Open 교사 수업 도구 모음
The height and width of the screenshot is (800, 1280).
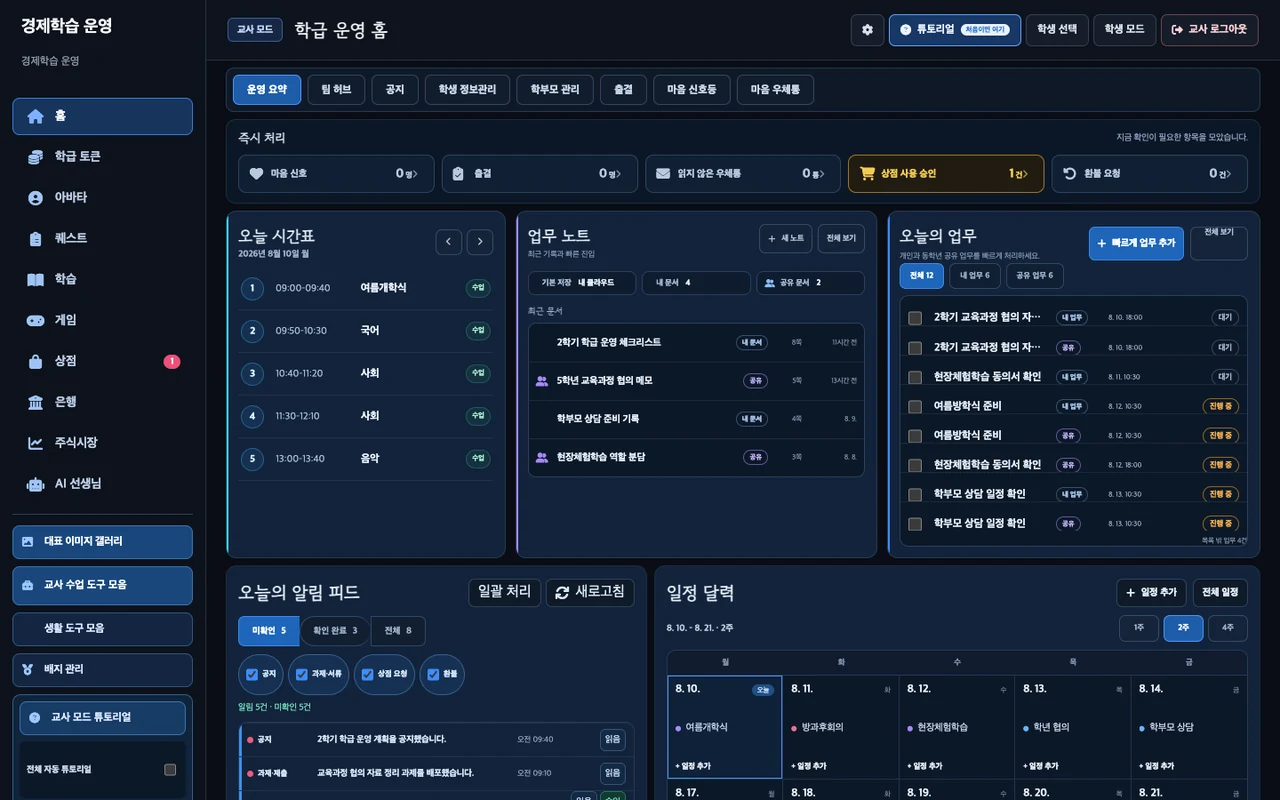click(102, 585)
